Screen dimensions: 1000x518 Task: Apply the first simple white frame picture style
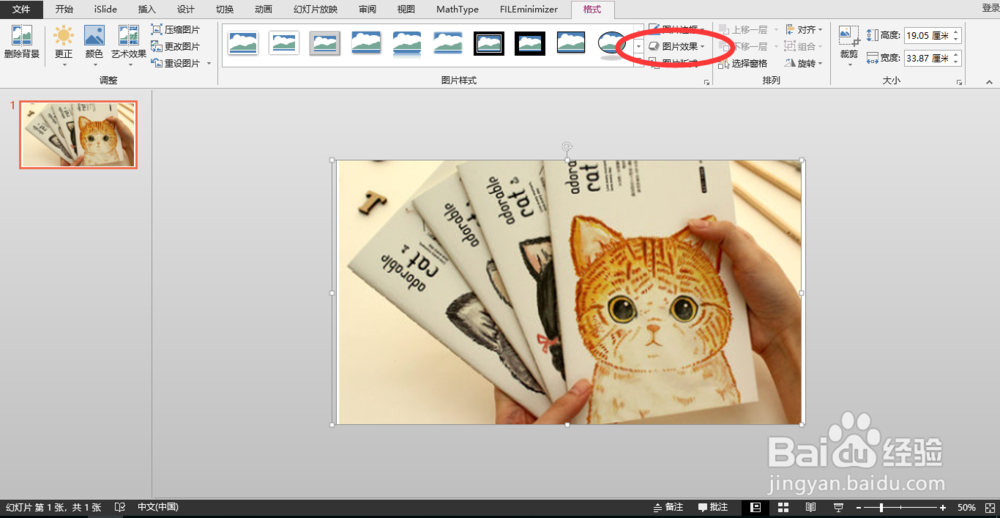tap(243, 43)
